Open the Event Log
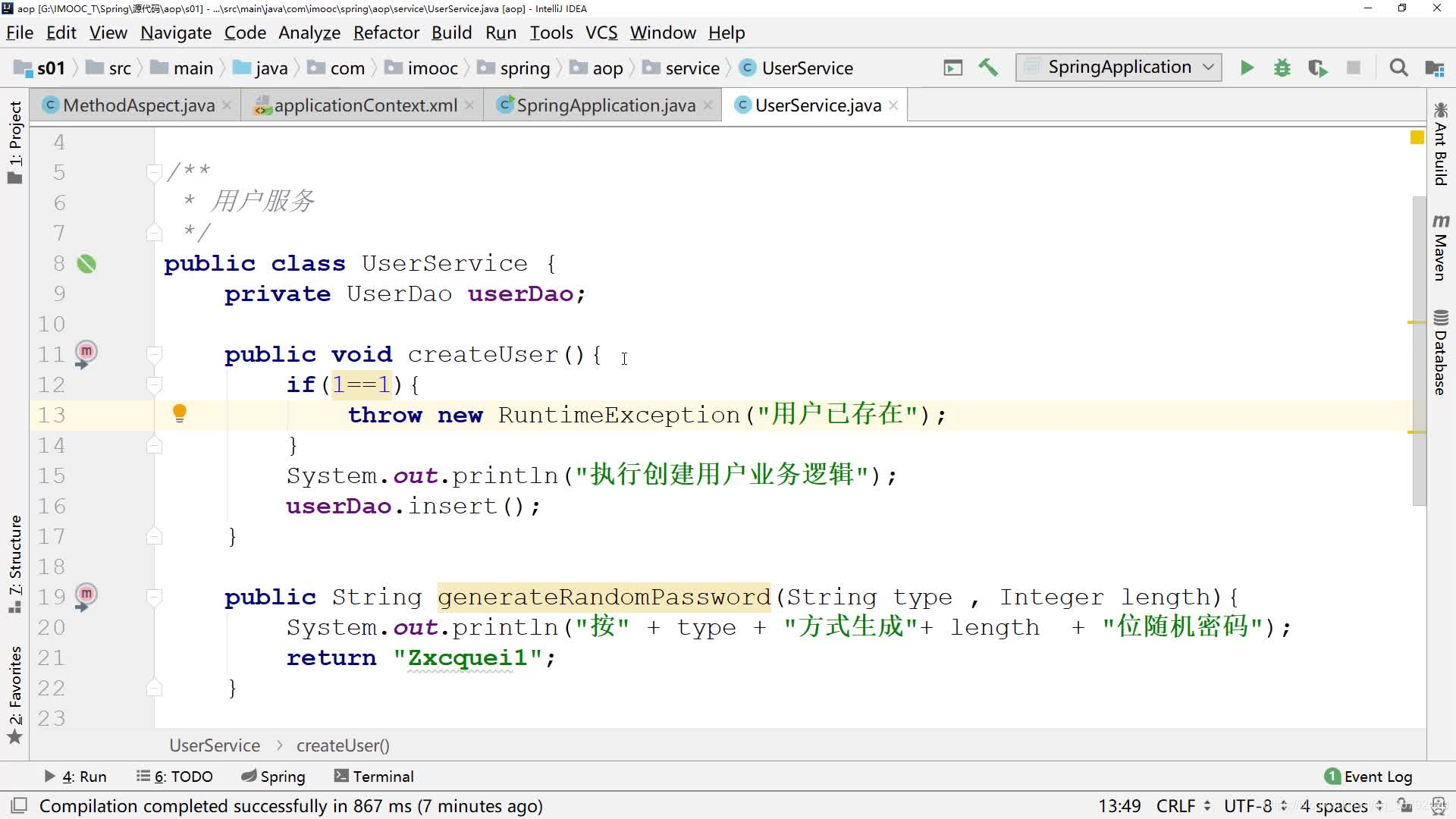This screenshot has height=819, width=1456. [x=1369, y=776]
